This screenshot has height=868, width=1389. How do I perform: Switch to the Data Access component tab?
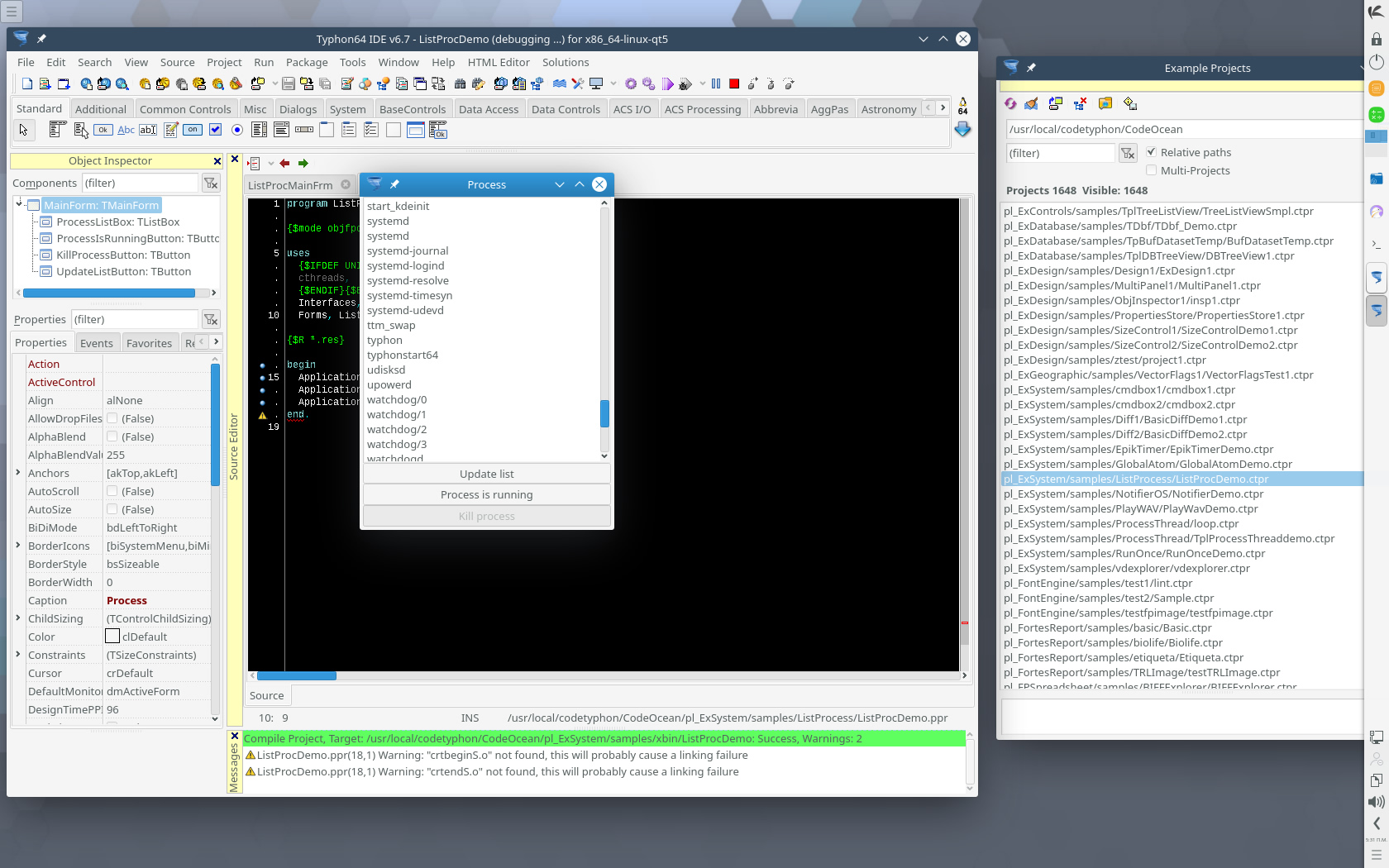[489, 109]
